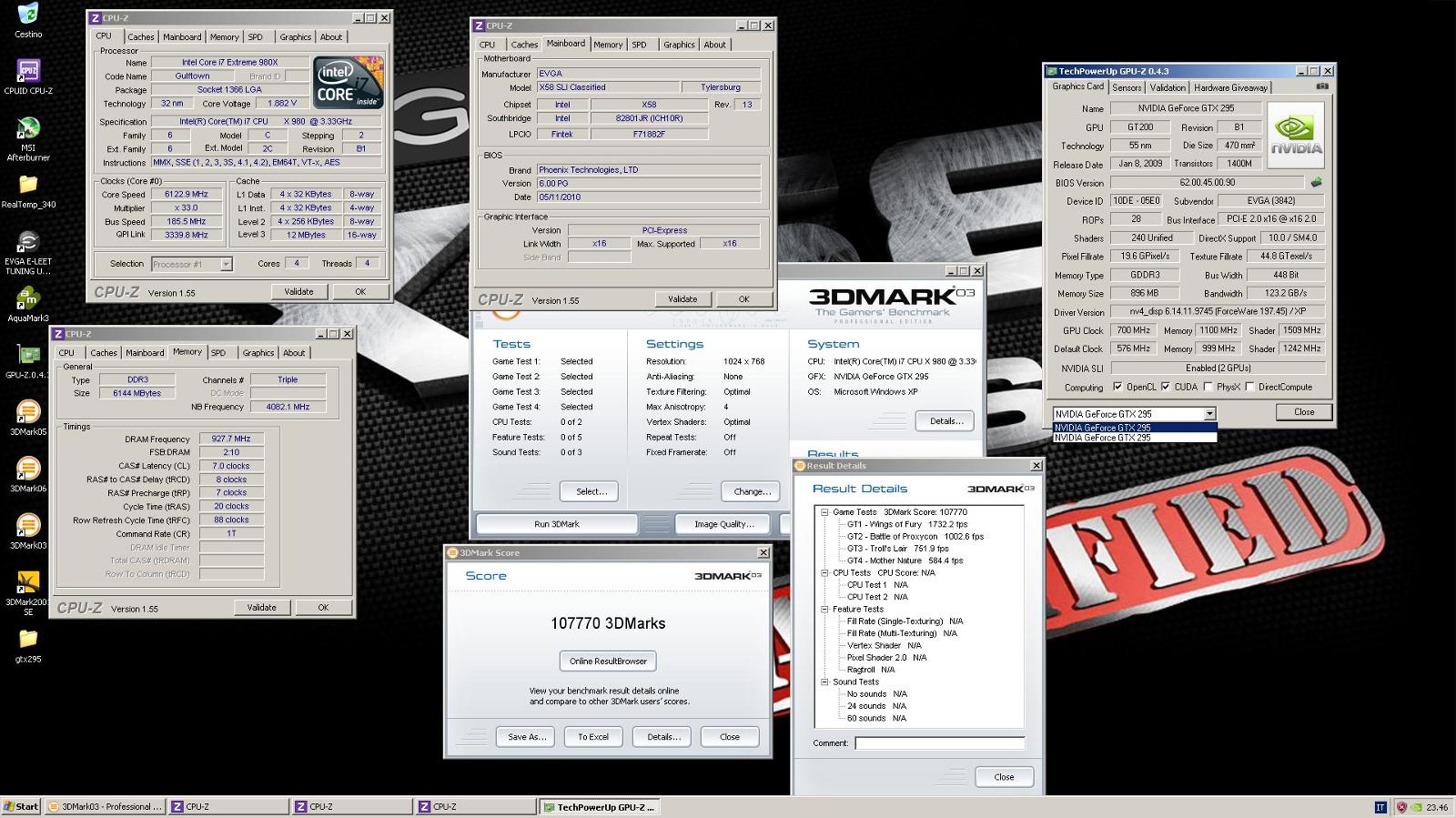Open the Cestino recycle bin icon
Viewport: 1456px width, 818px height.
[28, 15]
